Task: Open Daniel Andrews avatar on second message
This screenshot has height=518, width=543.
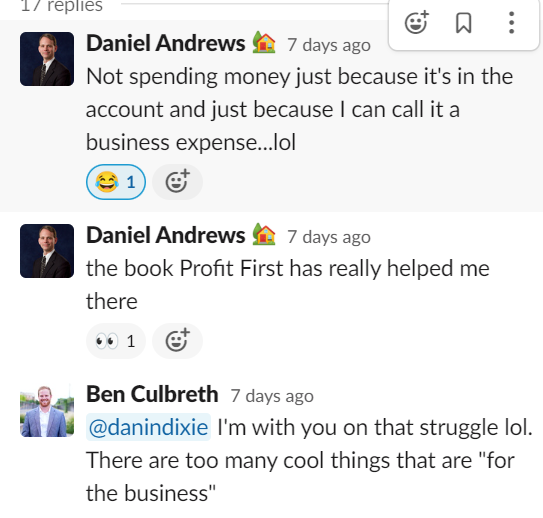Action: tap(47, 251)
